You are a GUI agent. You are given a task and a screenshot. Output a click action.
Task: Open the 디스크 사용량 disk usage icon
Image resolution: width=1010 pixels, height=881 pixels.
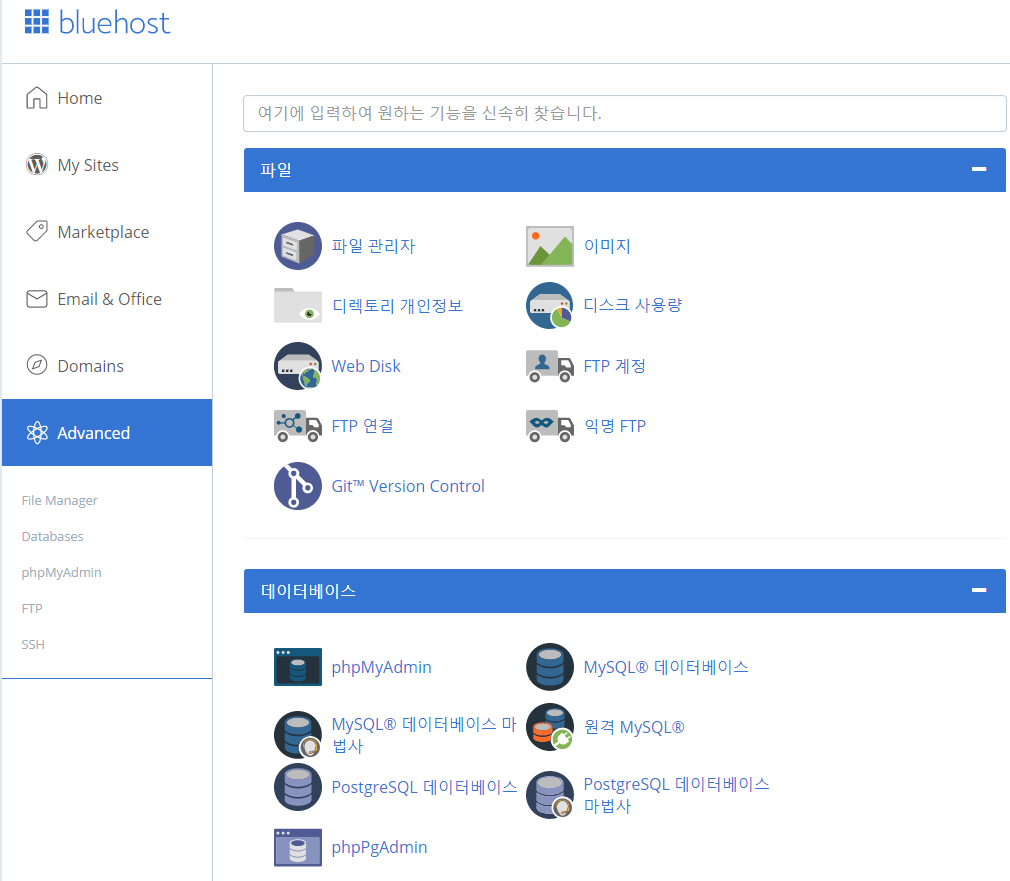point(549,305)
